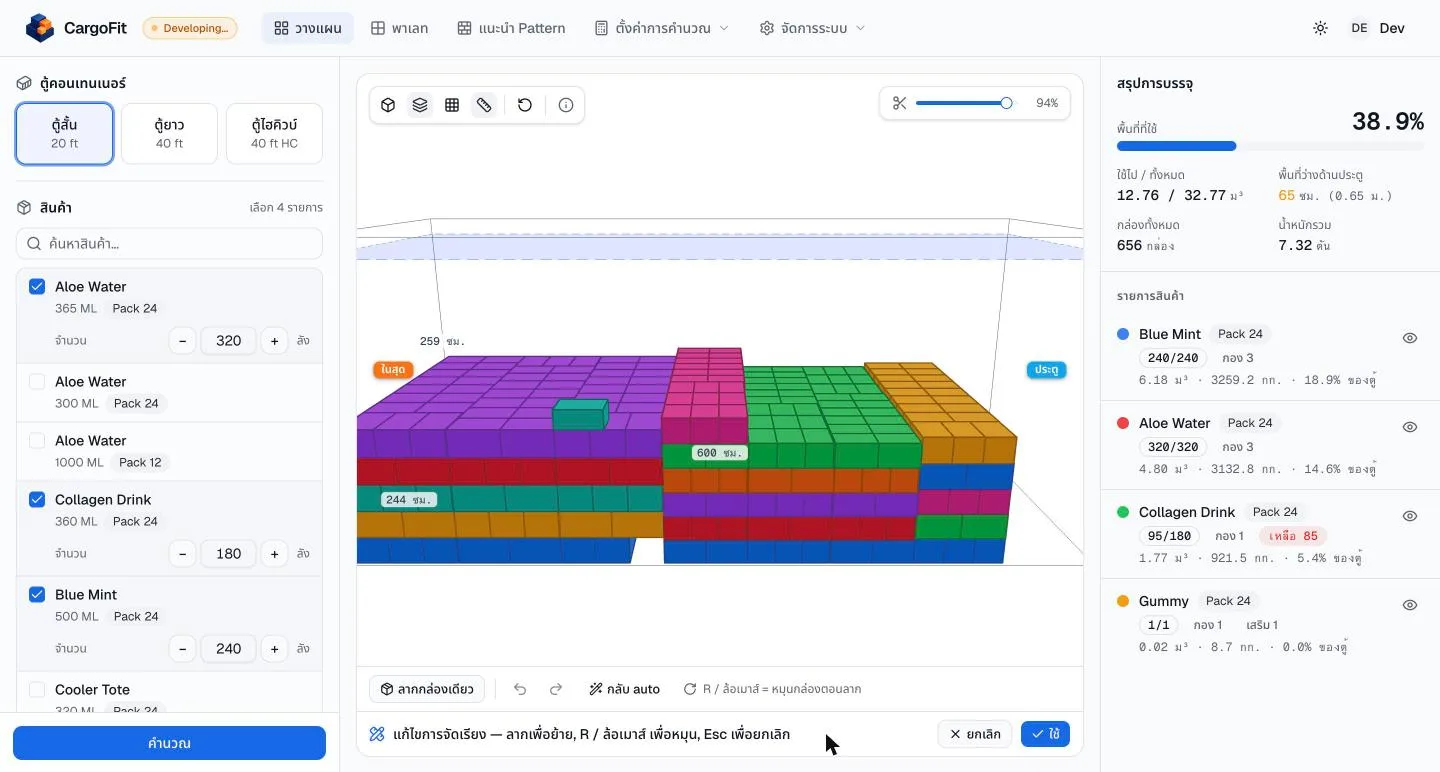Uncheck the Collagen Drink checkbox
Viewport: 1440px width, 772px height.
[37, 500]
